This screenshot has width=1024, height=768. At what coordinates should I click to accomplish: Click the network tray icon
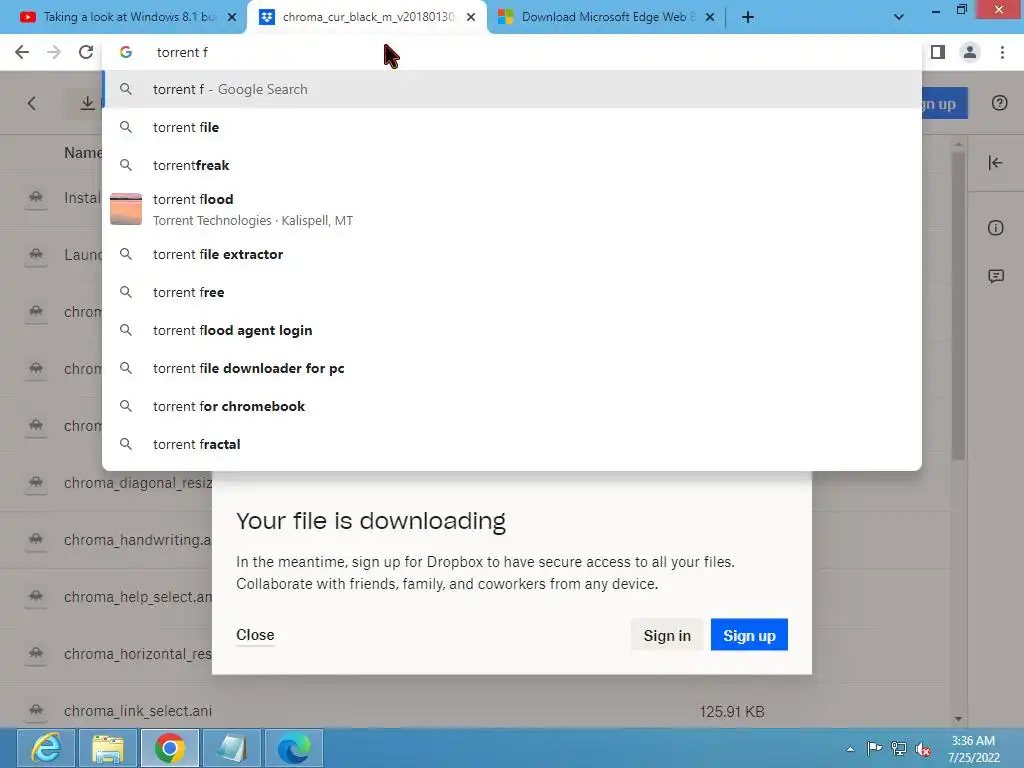[x=899, y=749]
